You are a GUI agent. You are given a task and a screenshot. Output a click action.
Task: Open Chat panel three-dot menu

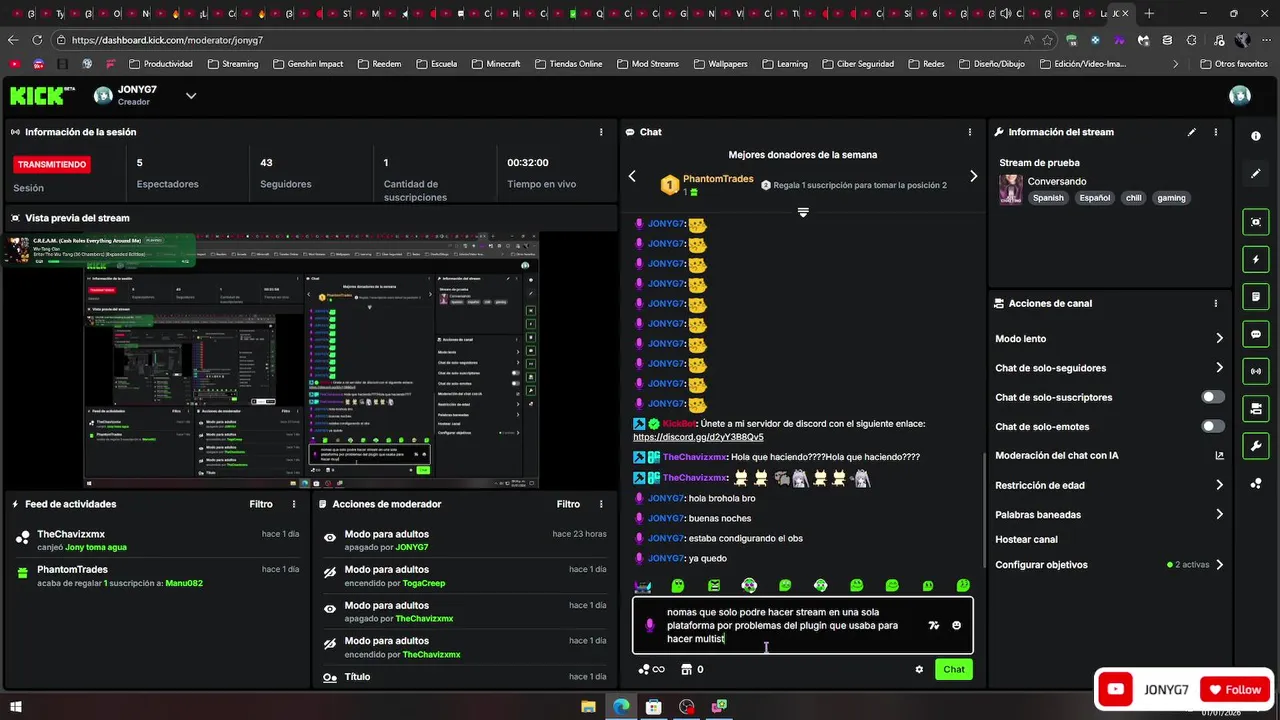click(x=969, y=132)
